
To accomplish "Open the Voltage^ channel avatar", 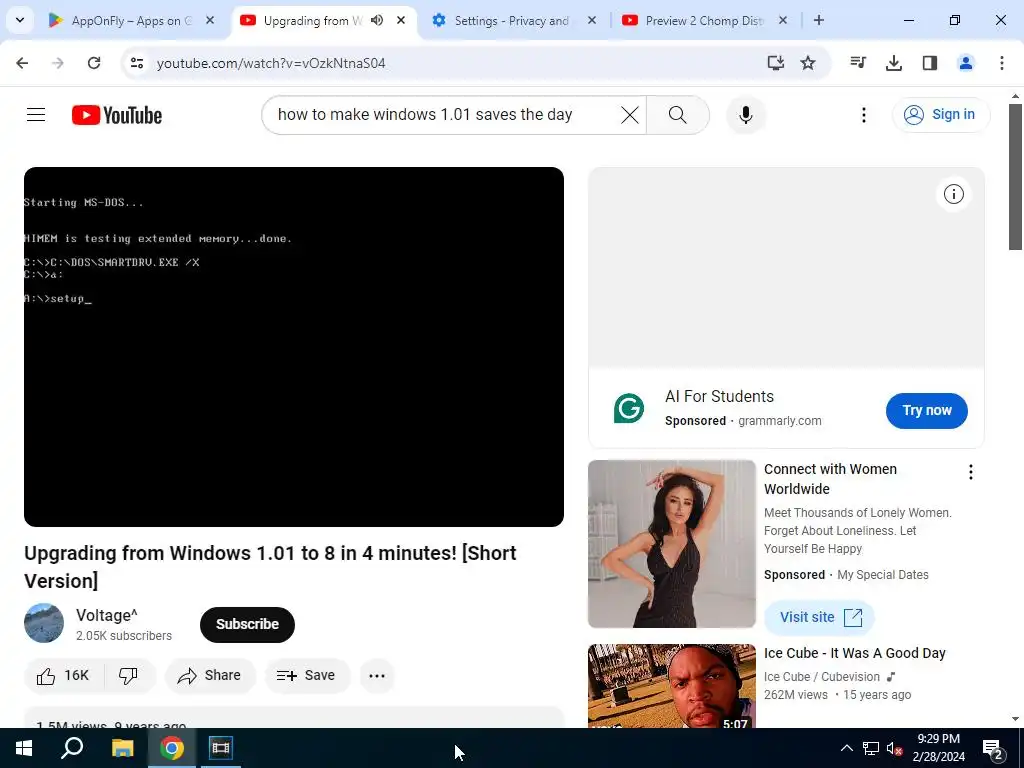I will pyautogui.click(x=44, y=623).
